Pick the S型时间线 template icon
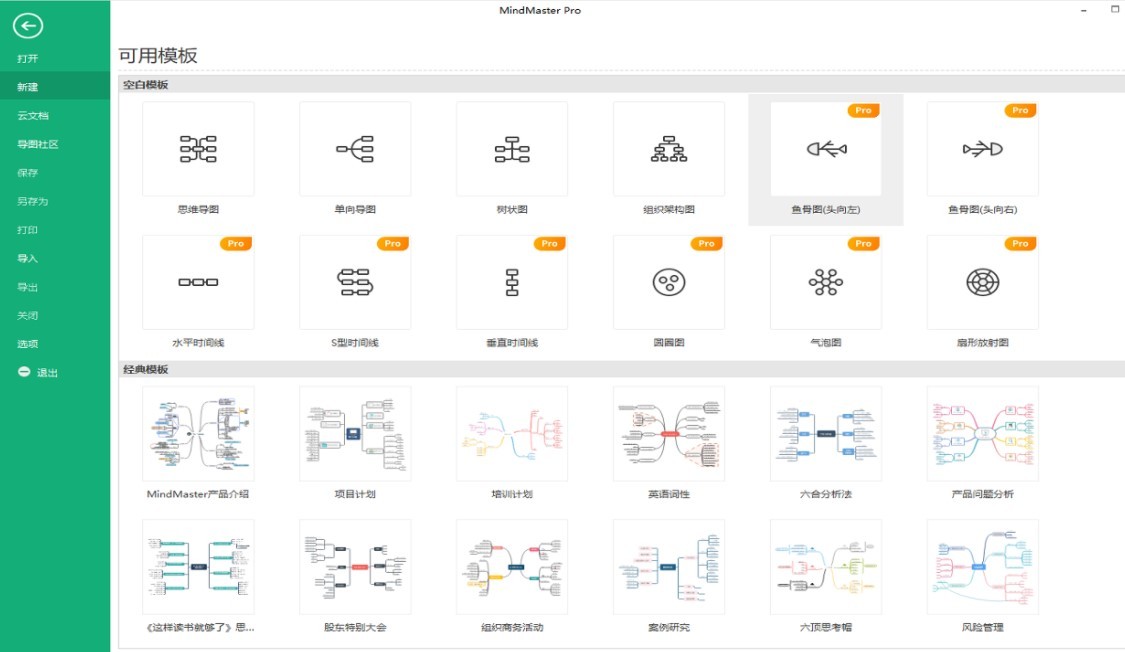 tap(355, 283)
